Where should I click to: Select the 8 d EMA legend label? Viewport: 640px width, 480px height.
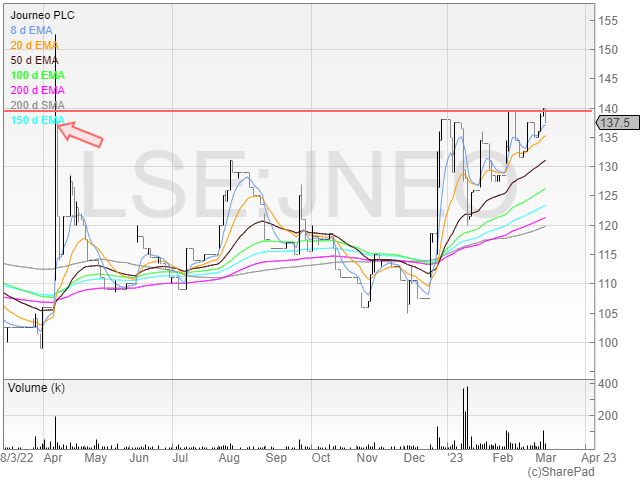pos(31,31)
